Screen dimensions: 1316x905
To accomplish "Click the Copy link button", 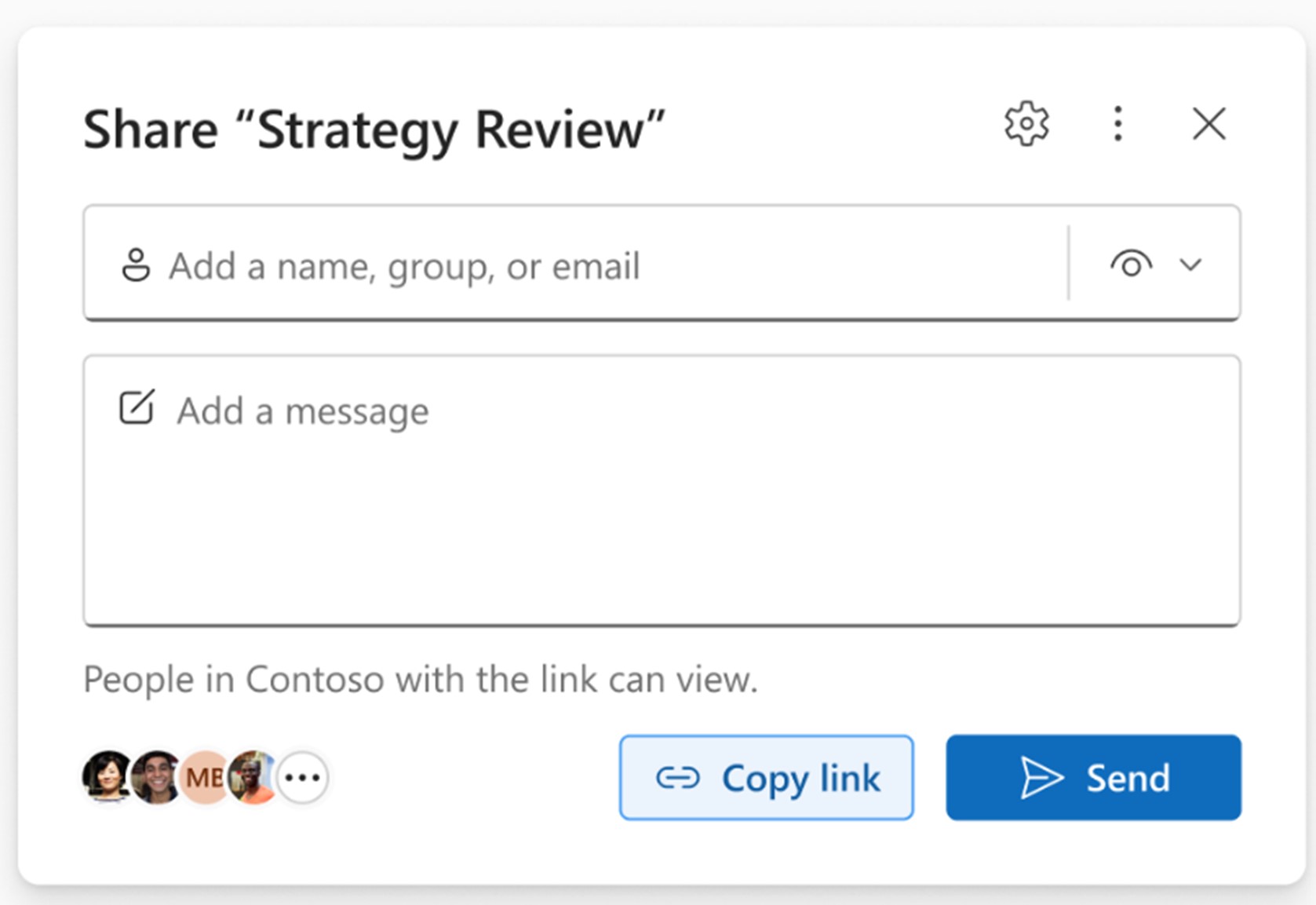I will pos(766,778).
